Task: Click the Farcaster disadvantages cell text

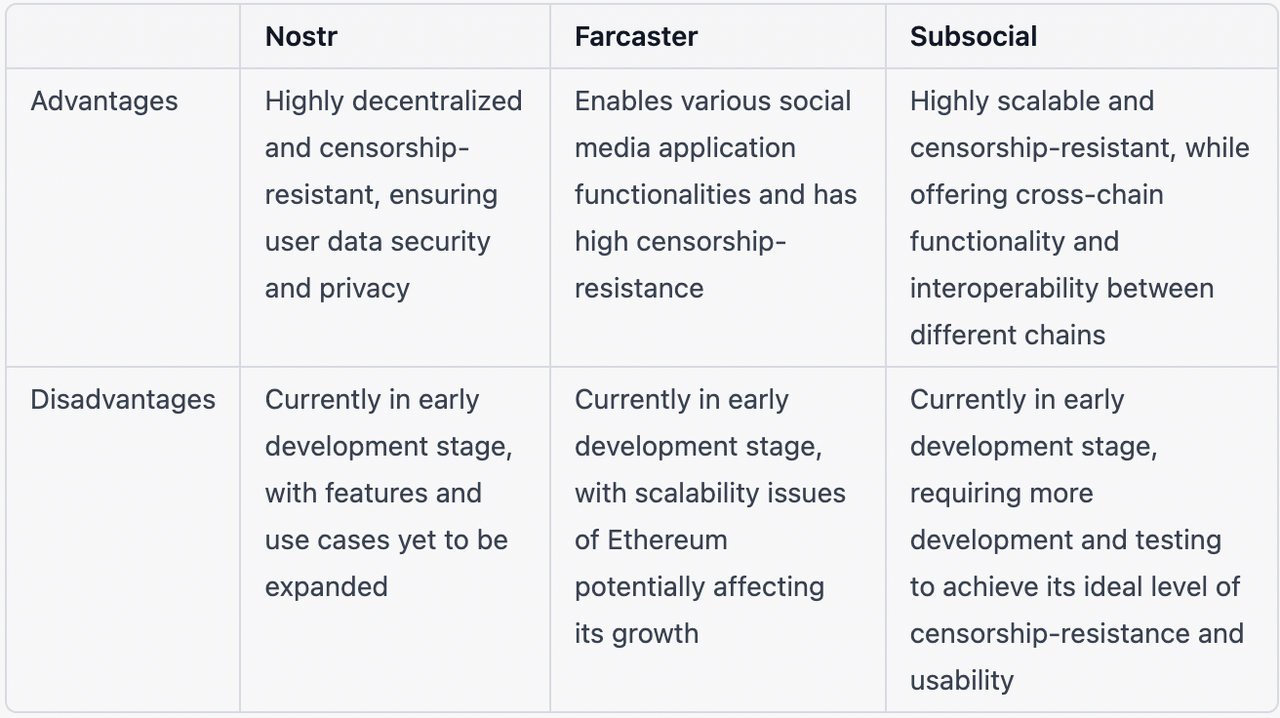Action: tap(710, 517)
